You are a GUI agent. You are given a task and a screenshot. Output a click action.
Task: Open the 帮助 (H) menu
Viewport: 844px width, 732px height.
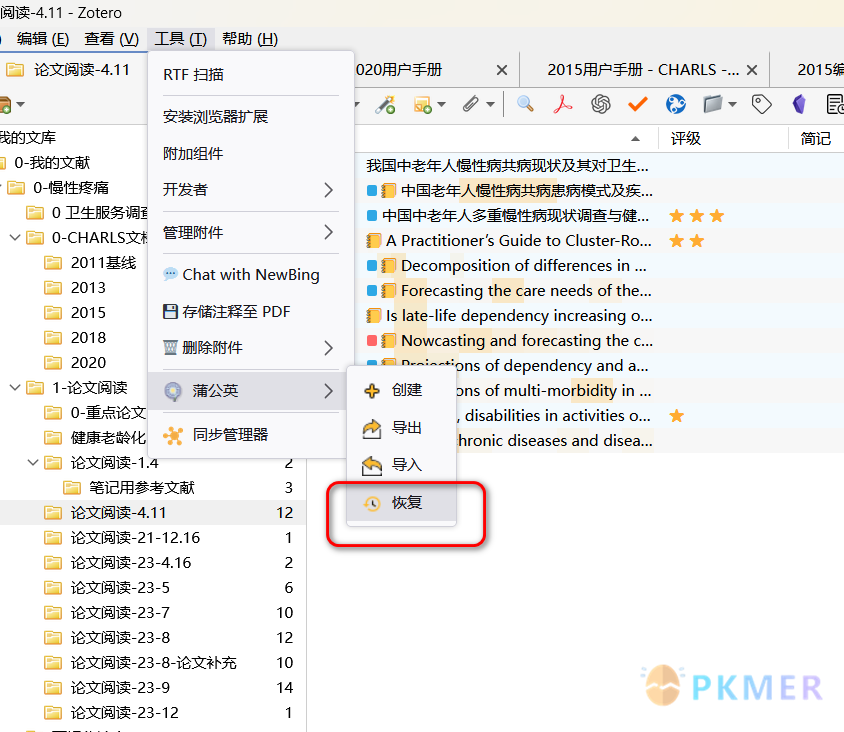pyautogui.click(x=250, y=39)
